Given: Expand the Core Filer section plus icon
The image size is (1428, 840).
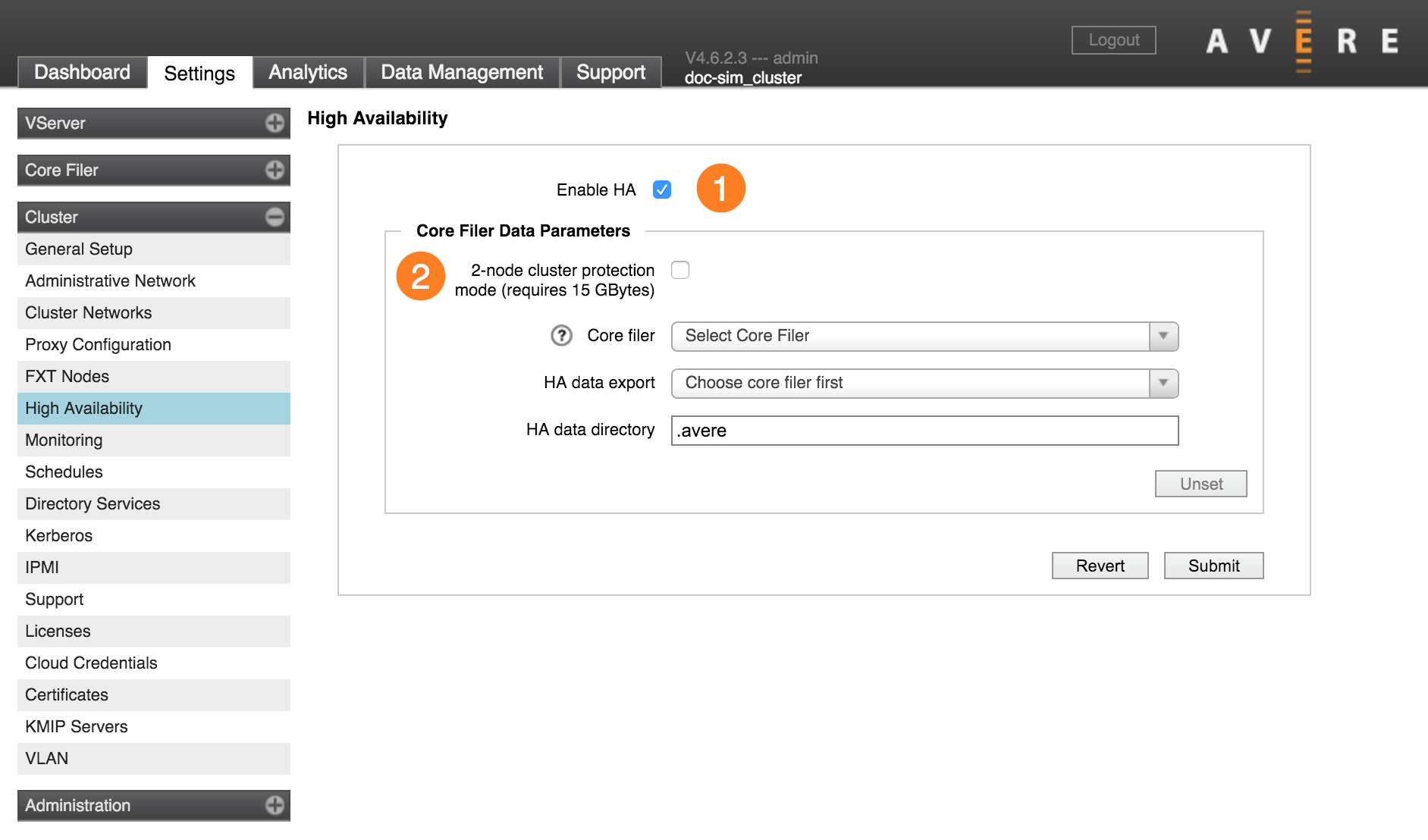Looking at the screenshot, I should [275, 170].
